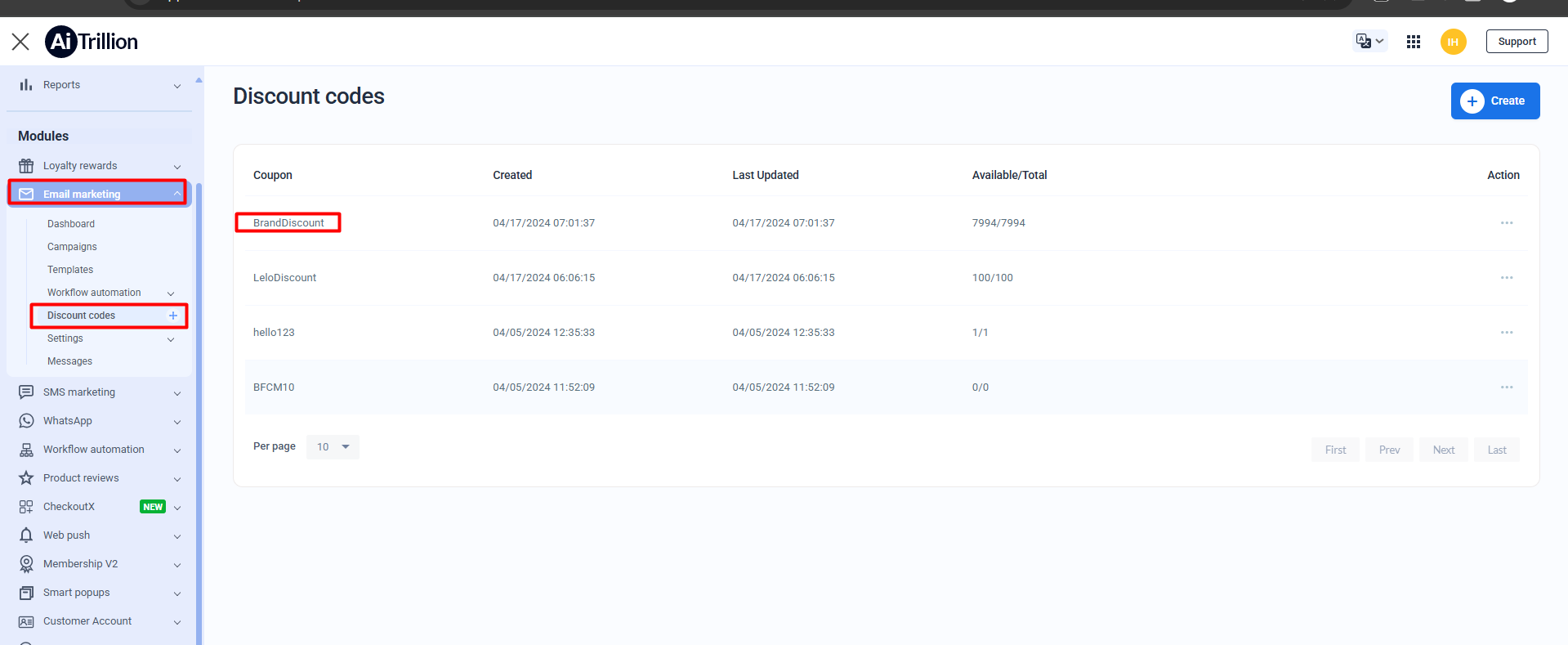Open the hello123 coupon
The image size is (1568, 645).
click(x=274, y=333)
